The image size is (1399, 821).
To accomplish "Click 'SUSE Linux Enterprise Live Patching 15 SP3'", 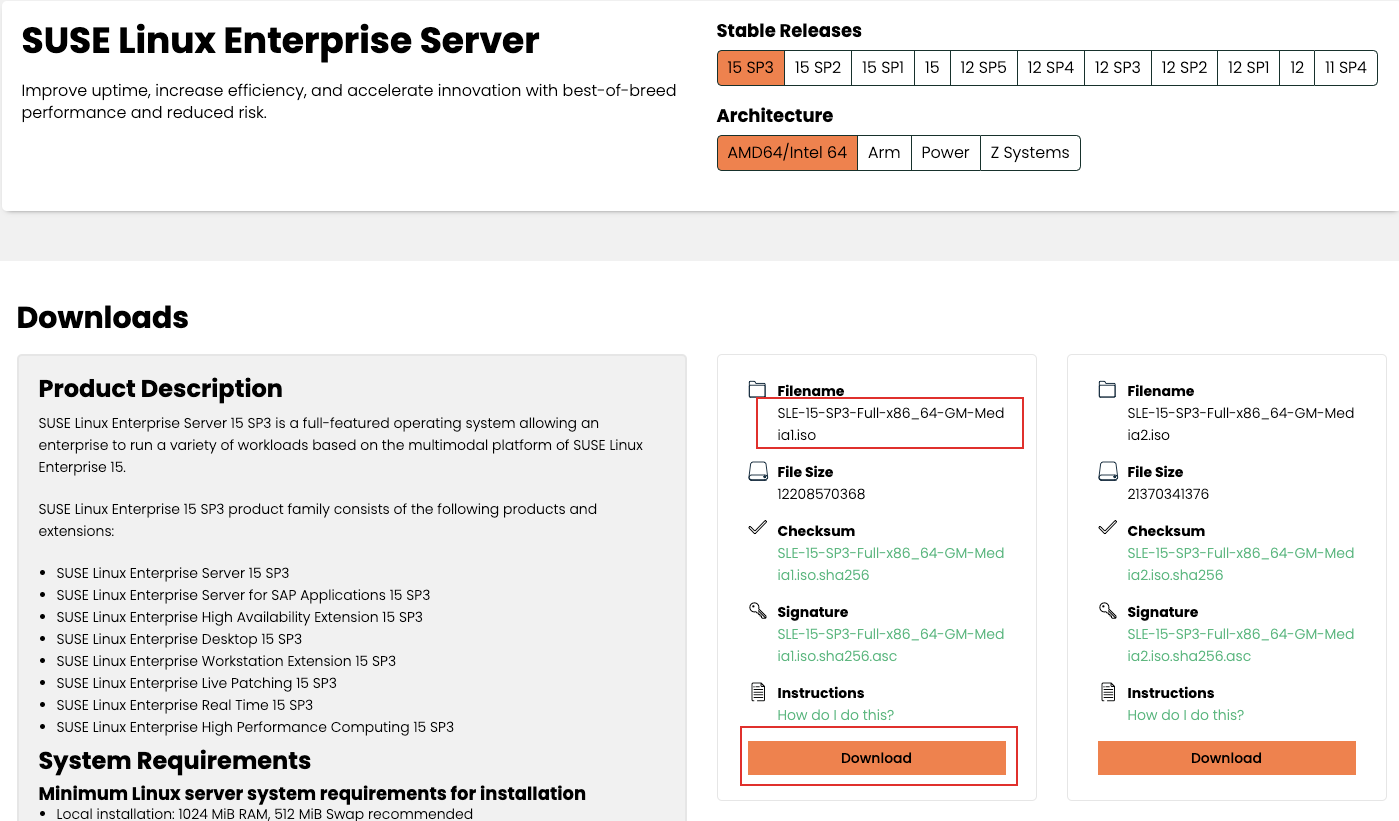I will [196, 683].
